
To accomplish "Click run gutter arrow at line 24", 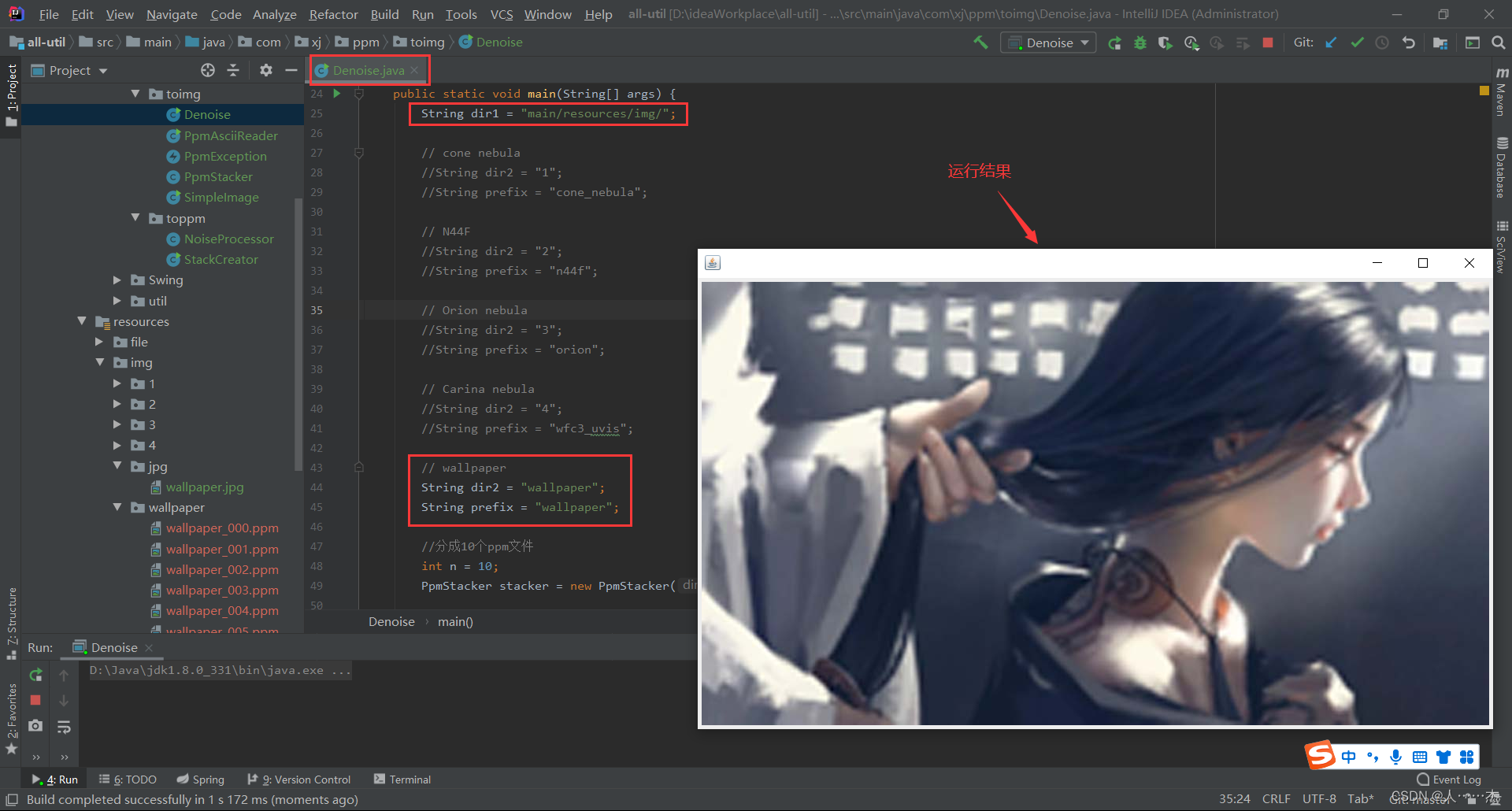I will click(337, 93).
